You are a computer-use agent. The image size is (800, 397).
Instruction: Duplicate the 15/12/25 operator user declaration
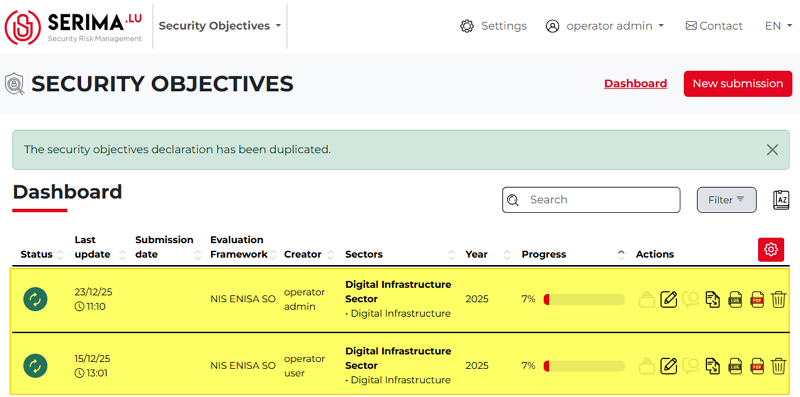coord(712,366)
